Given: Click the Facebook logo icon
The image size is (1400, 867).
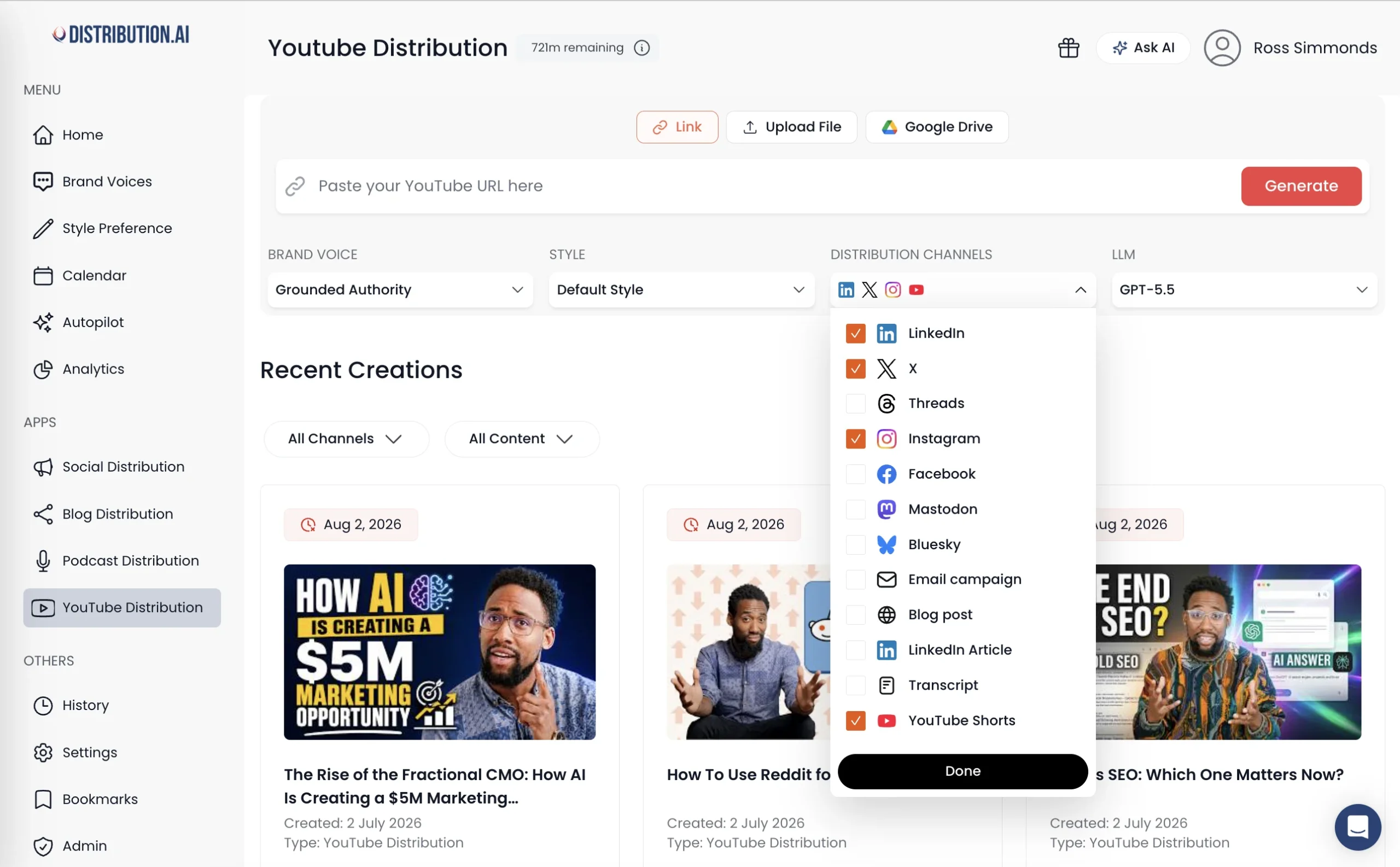Looking at the screenshot, I should click(886, 474).
